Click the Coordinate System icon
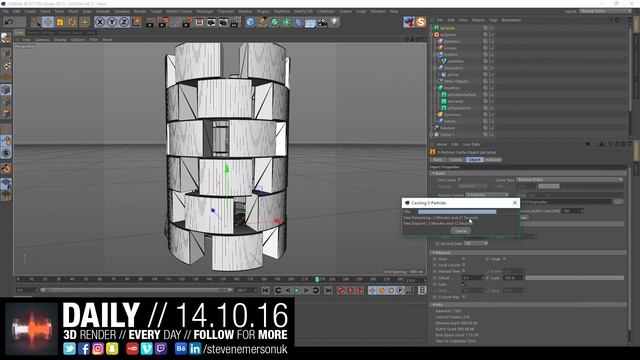Viewport: 640px width, 360px height. (136, 22)
